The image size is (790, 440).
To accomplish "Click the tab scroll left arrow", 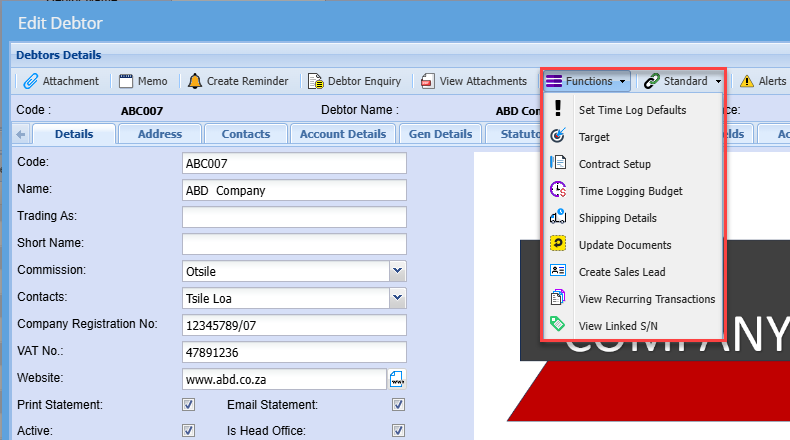I will 21,135.
